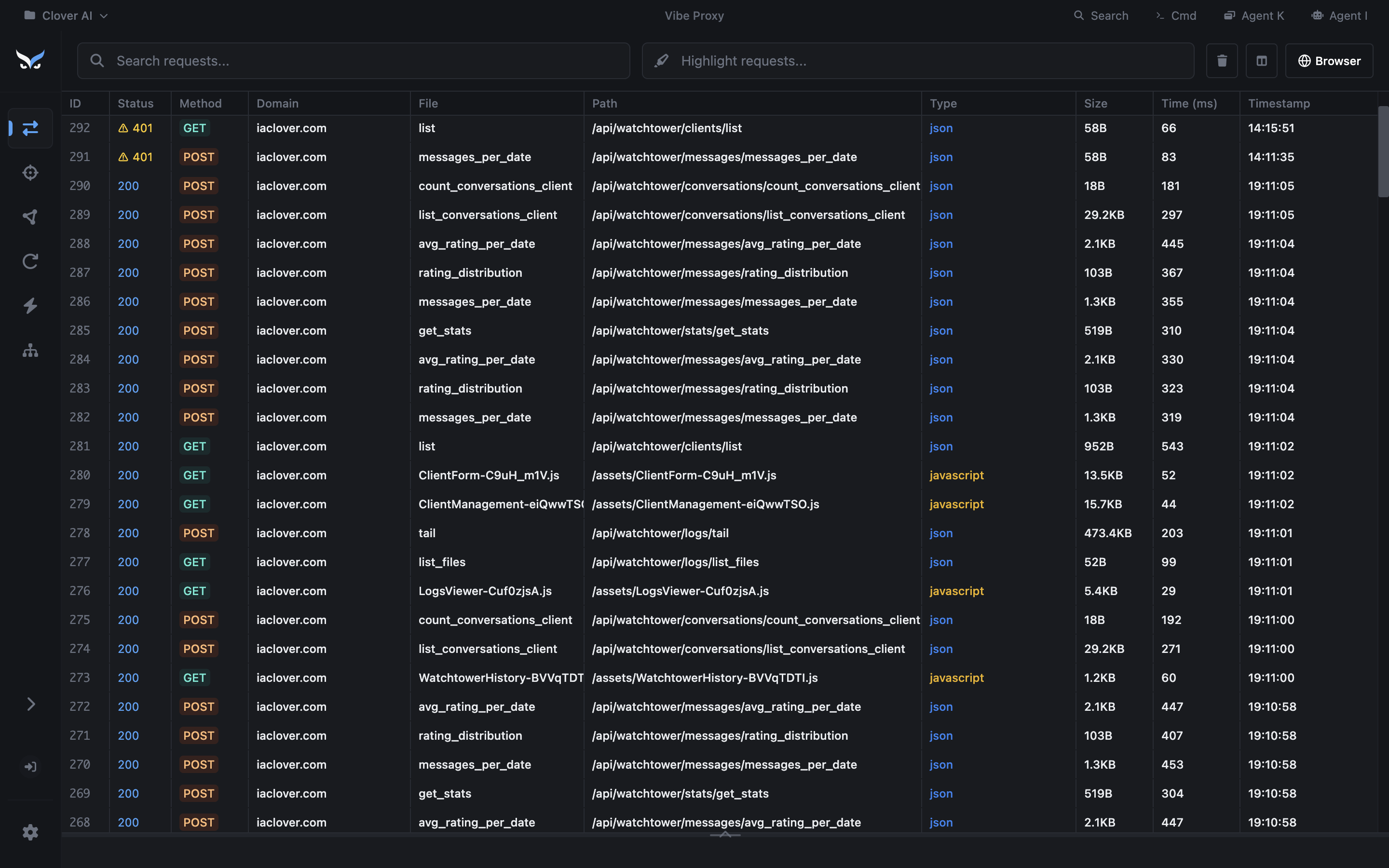Click the 15.7KB size cell
The image size is (1389, 868).
tap(1103, 504)
